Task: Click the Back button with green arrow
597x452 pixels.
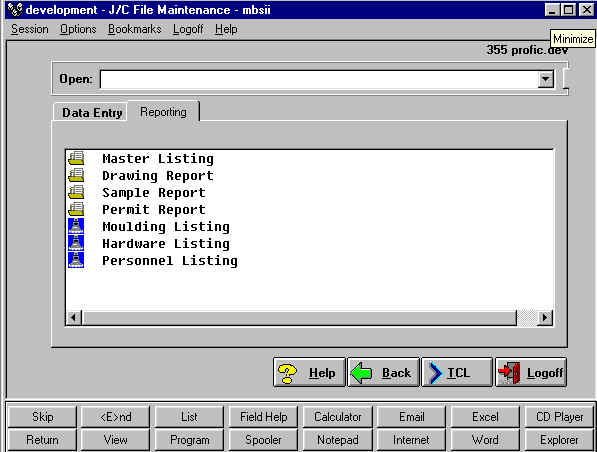Action: [383, 372]
